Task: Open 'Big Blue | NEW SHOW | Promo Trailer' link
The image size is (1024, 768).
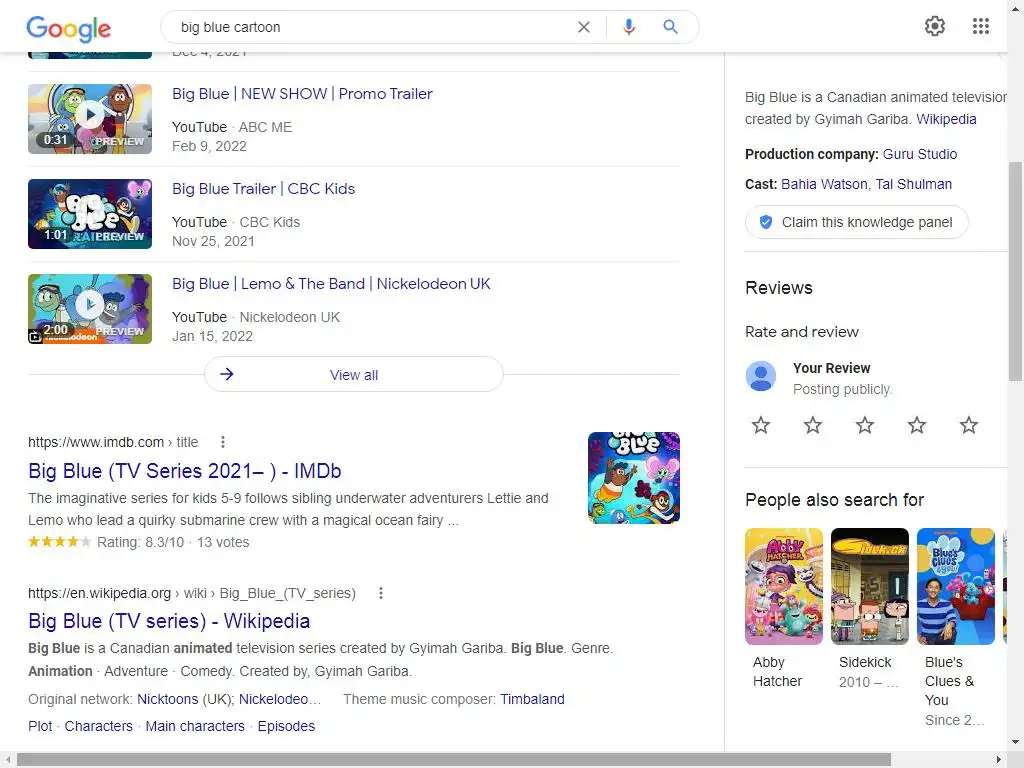Action: pyautogui.click(x=302, y=93)
